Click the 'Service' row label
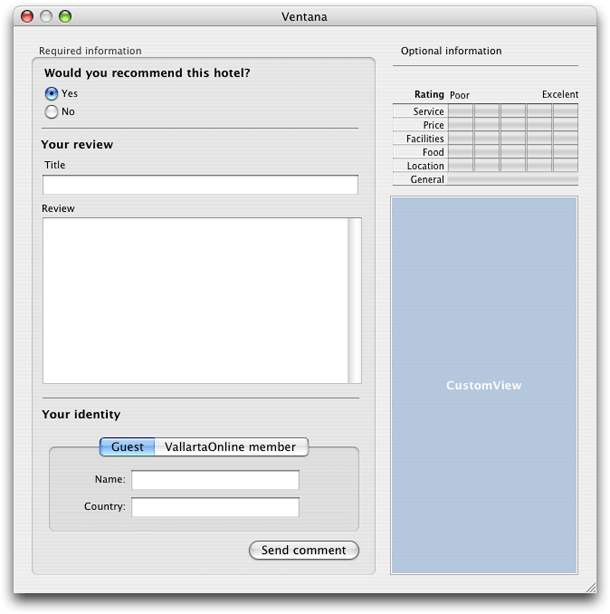Image resolution: width=610 pixels, height=614 pixels. [428, 112]
